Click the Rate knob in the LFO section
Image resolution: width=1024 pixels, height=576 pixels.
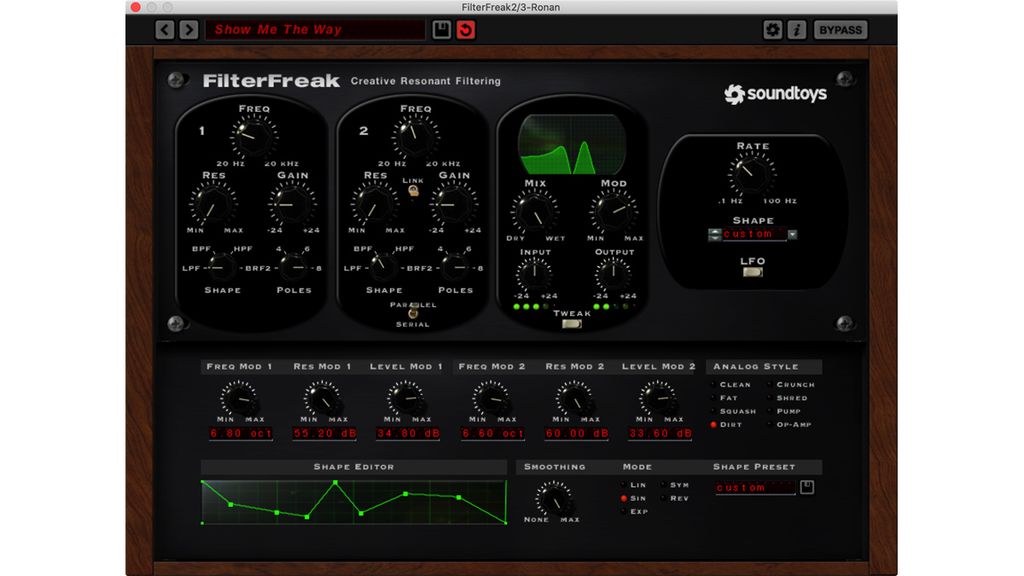[750, 173]
